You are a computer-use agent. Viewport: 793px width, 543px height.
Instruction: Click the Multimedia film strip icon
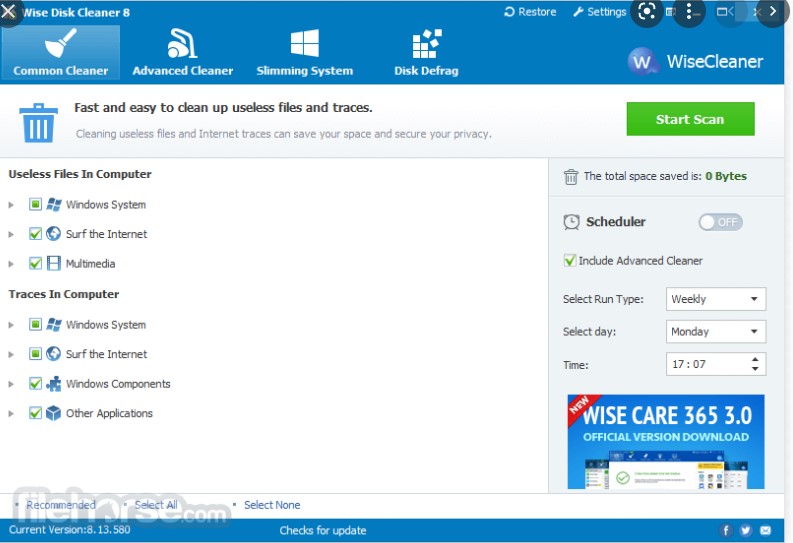point(54,263)
